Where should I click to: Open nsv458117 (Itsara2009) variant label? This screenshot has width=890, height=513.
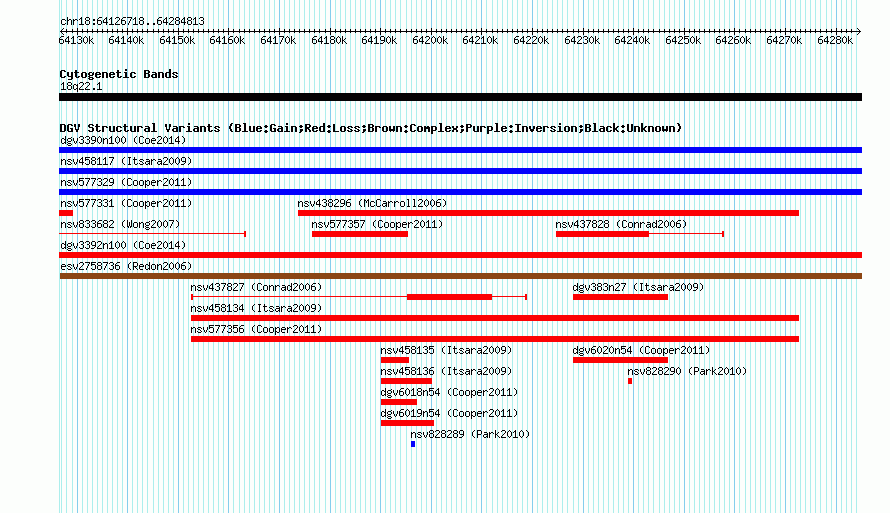click(x=126, y=161)
